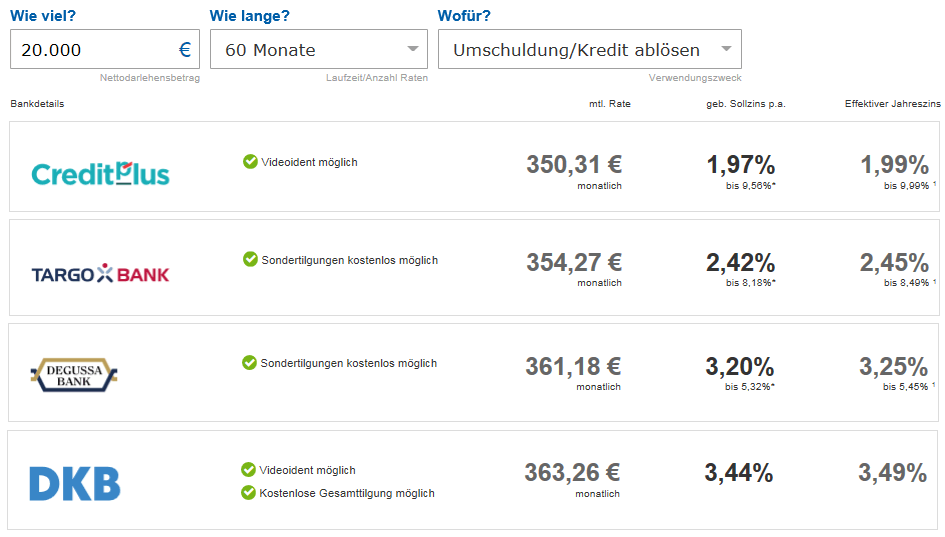Click the Effektiver Jahreszins column header

click(892, 104)
